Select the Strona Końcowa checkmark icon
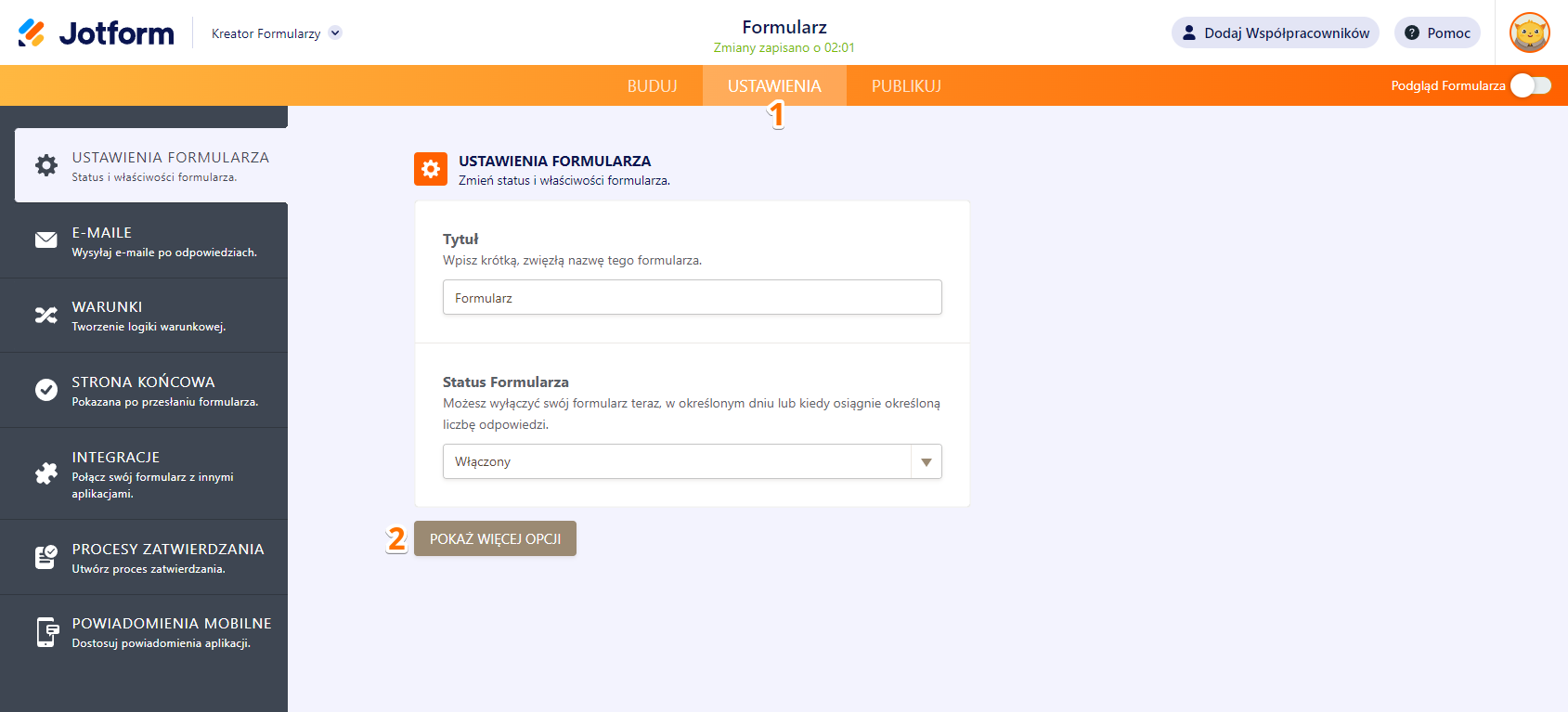The height and width of the screenshot is (712, 1568). [x=46, y=389]
